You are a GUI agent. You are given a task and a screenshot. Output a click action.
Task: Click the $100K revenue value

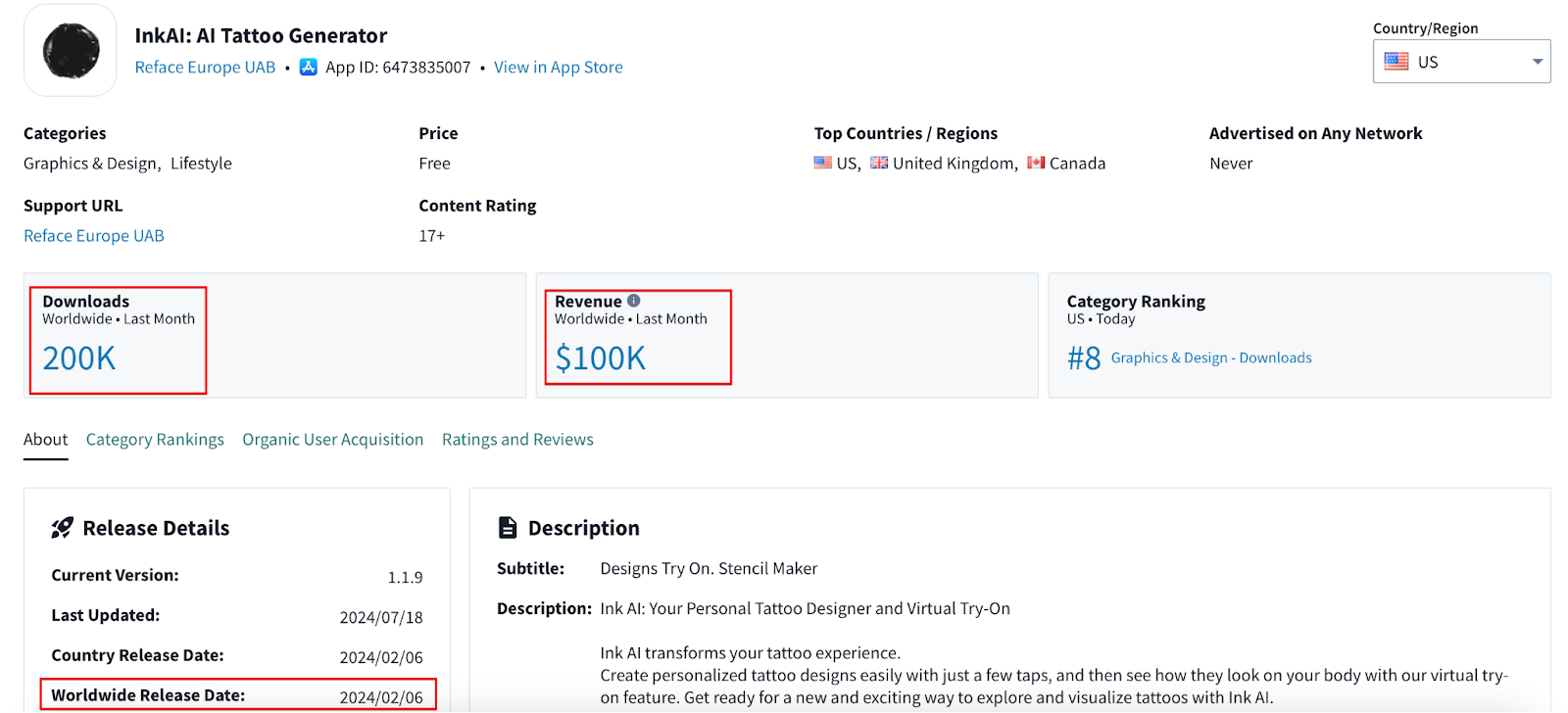click(601, 358)
